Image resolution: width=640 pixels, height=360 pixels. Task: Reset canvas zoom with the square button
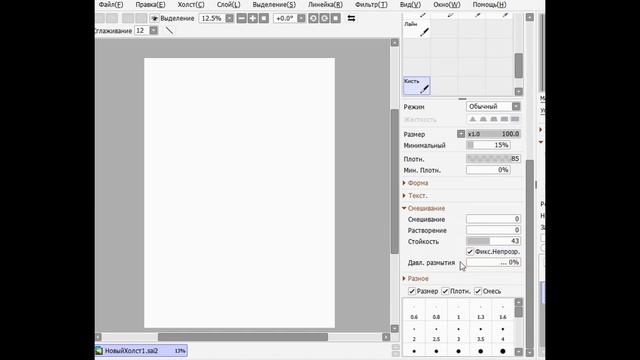pos(264,18)
